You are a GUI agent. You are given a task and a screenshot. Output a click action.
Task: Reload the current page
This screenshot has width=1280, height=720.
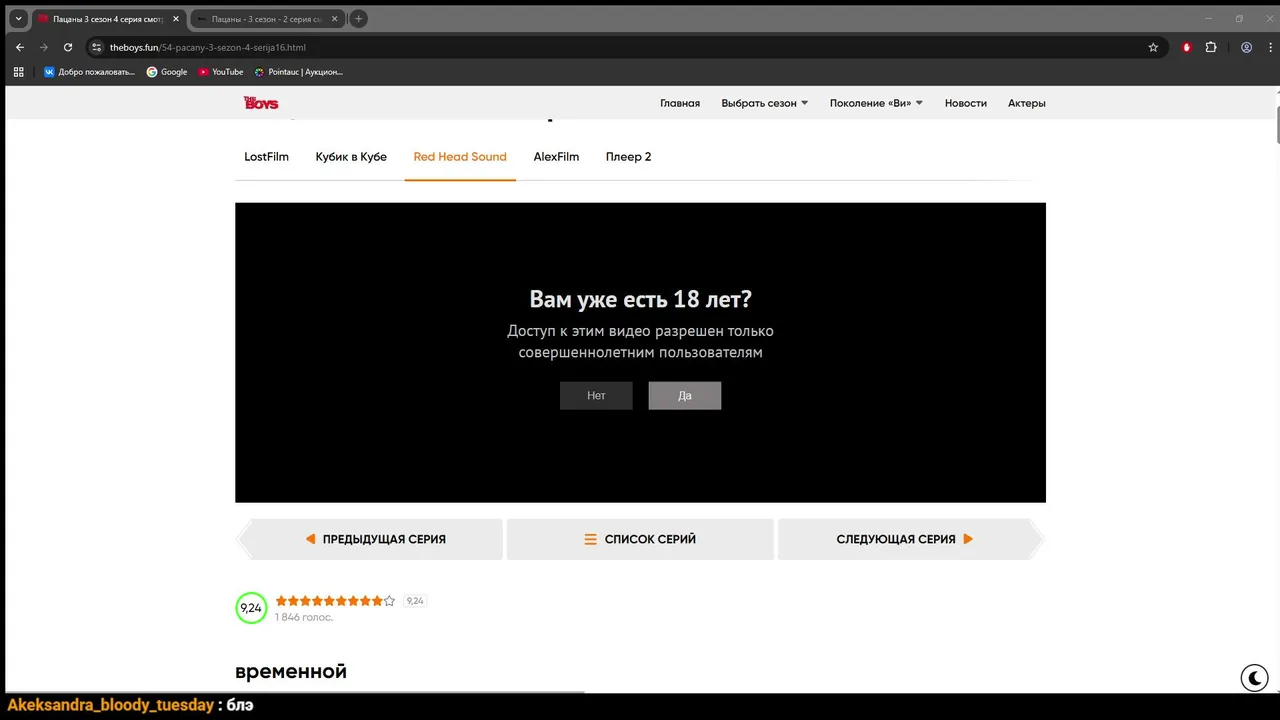tap(68, 47)
